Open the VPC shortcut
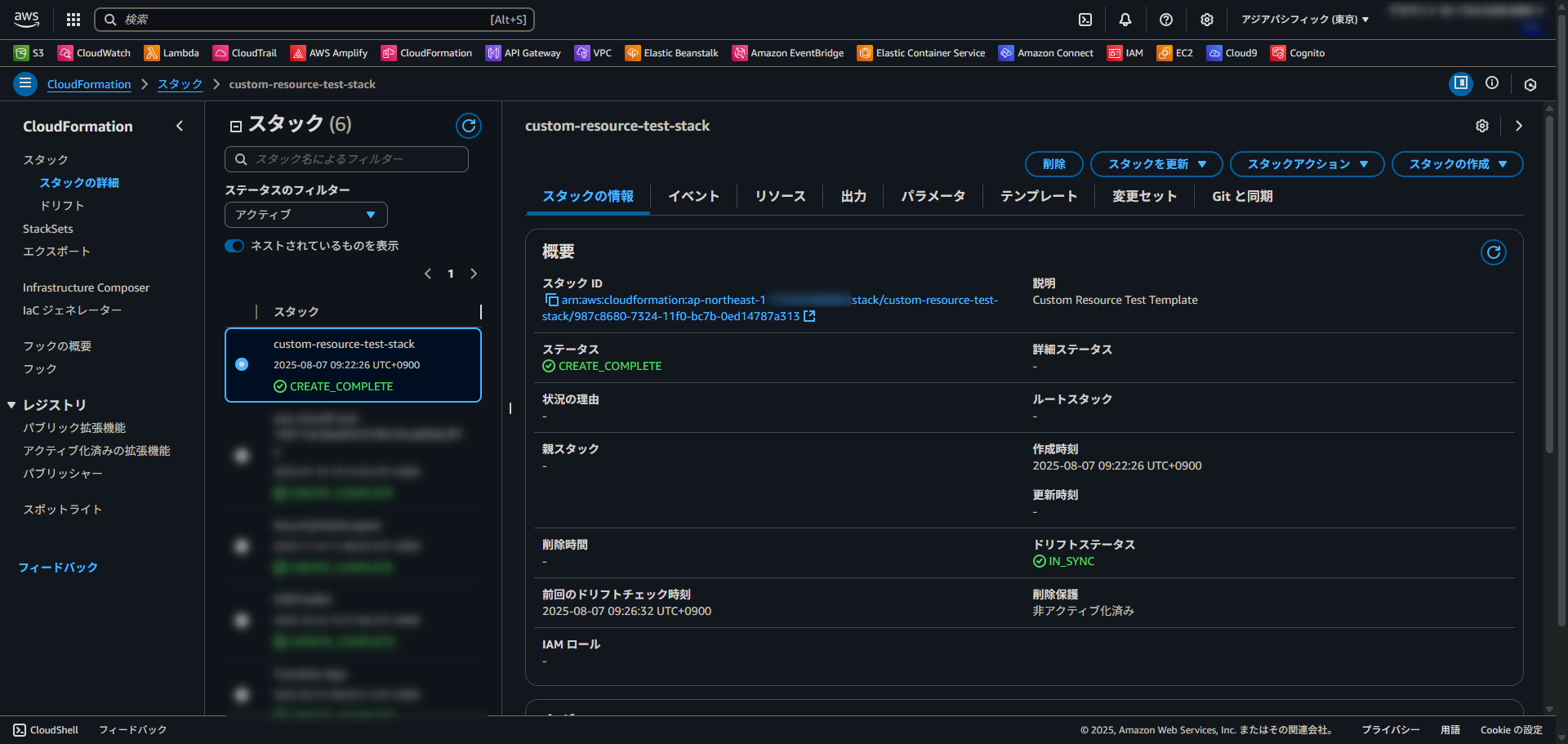Viewport: 1568px width, 744px height. coord(593,53)
